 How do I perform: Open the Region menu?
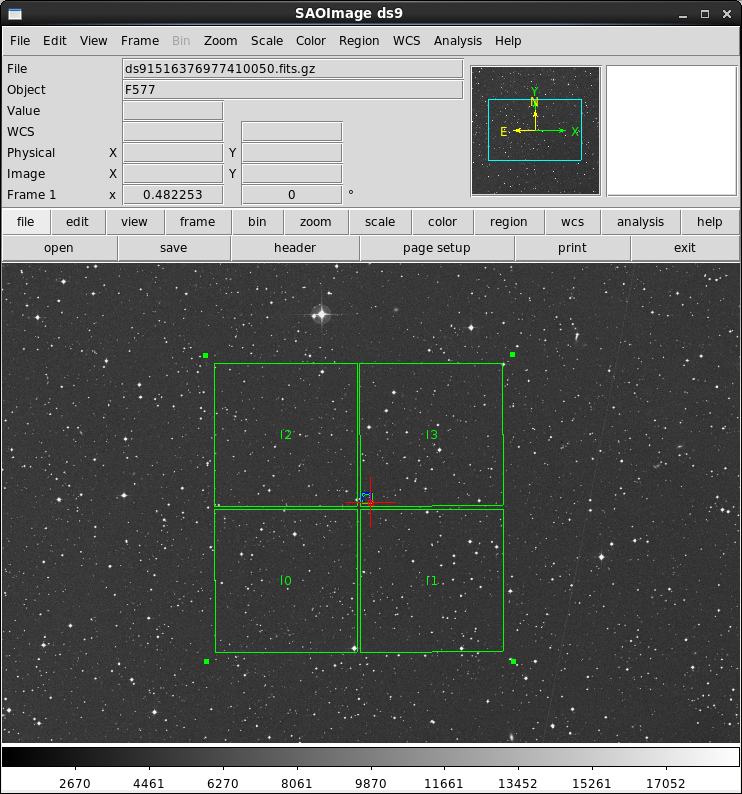(359, 41)
